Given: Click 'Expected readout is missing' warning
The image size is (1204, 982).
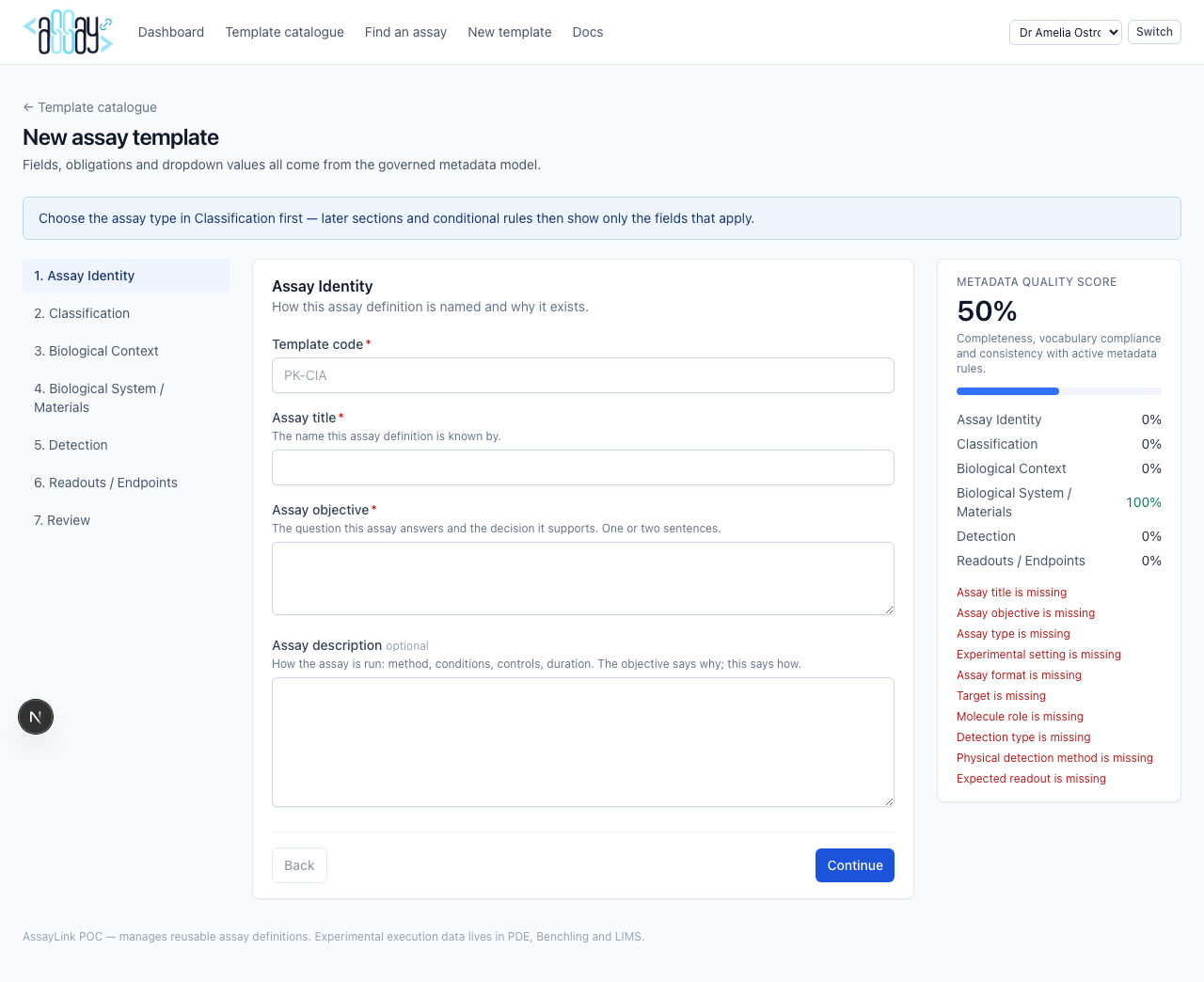Looking at the screenshot, I should 1031,779.
